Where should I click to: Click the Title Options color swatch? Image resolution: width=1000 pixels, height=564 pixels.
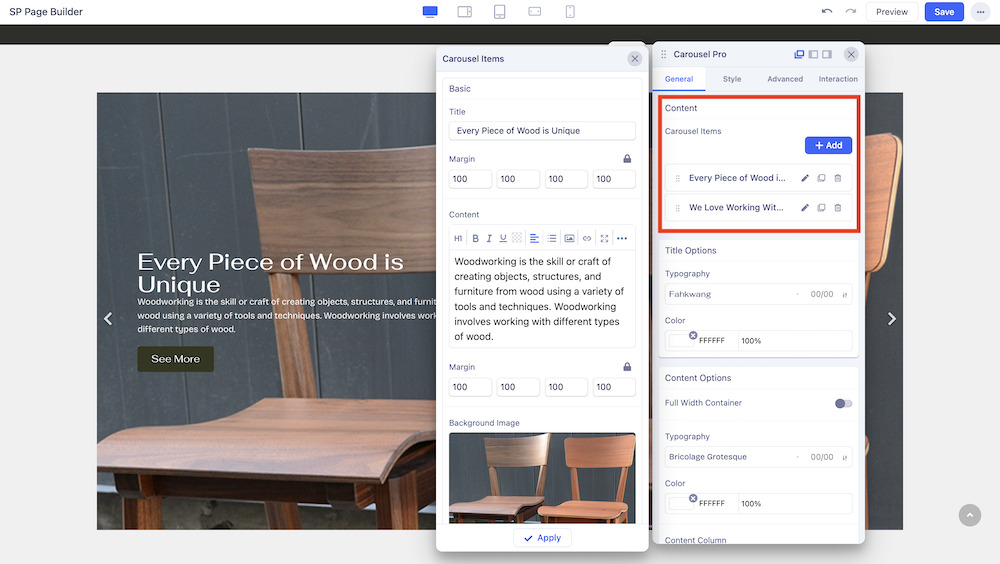681,341
